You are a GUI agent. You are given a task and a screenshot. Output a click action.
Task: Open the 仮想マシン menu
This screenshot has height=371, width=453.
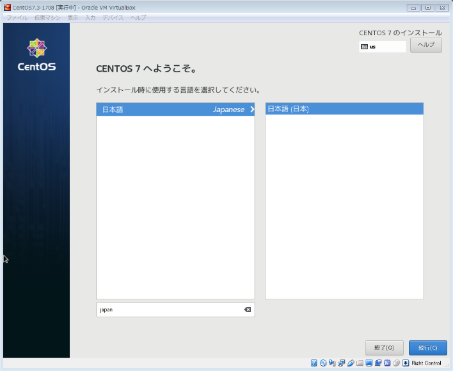(47, 18)
